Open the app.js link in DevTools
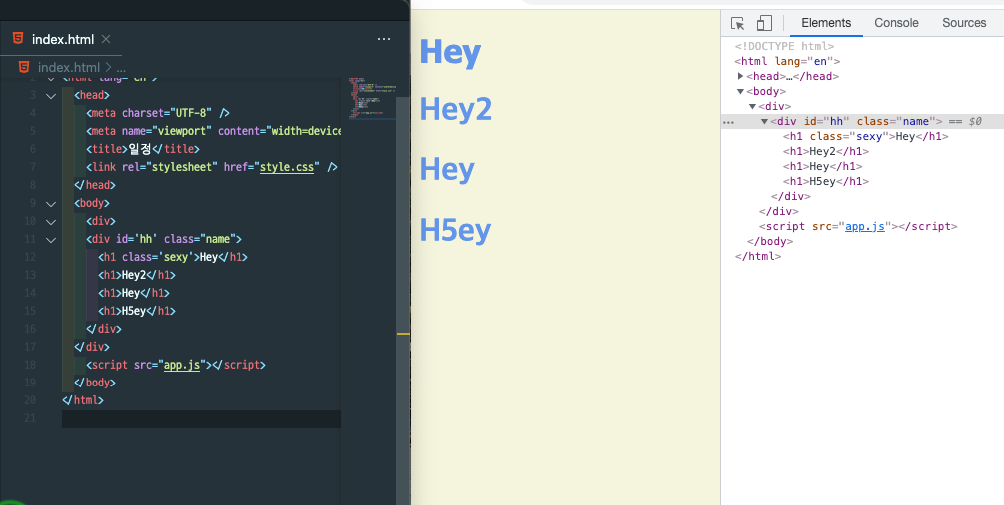Viewport: 1004px width, 505px height. [x=864, y=227]
